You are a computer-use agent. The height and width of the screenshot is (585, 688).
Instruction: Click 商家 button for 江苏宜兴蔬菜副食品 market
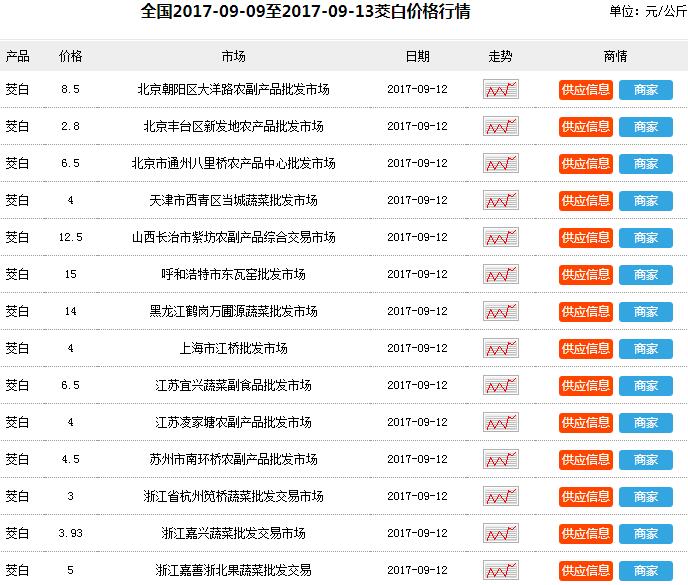coord(645,386)
